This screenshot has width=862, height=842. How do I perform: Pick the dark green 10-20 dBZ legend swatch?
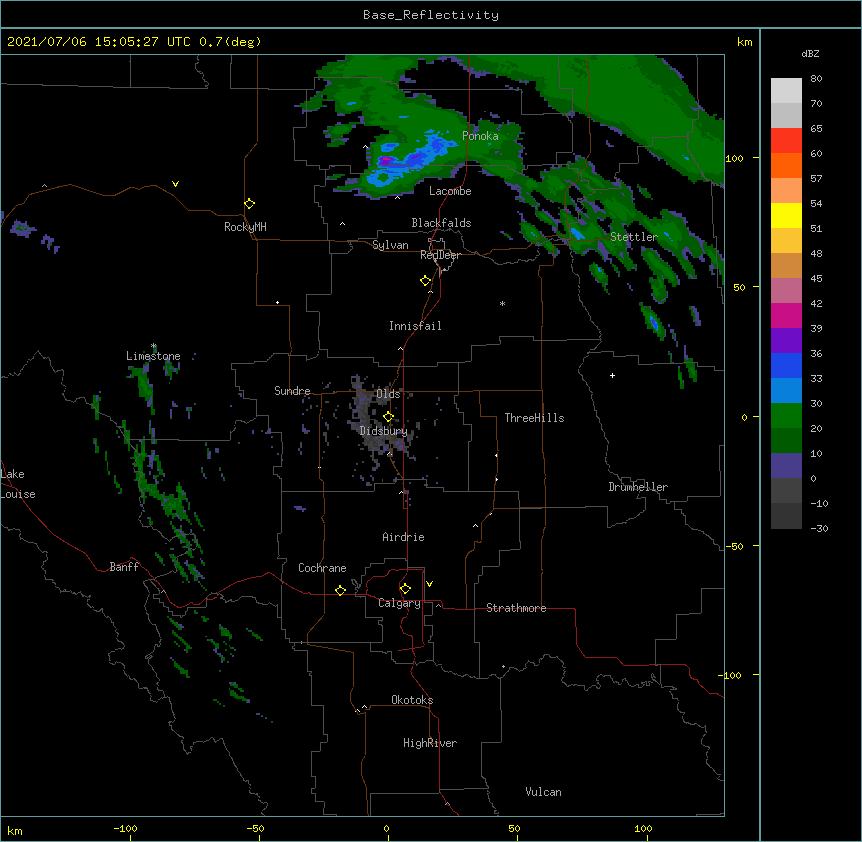tap(786, 440)
